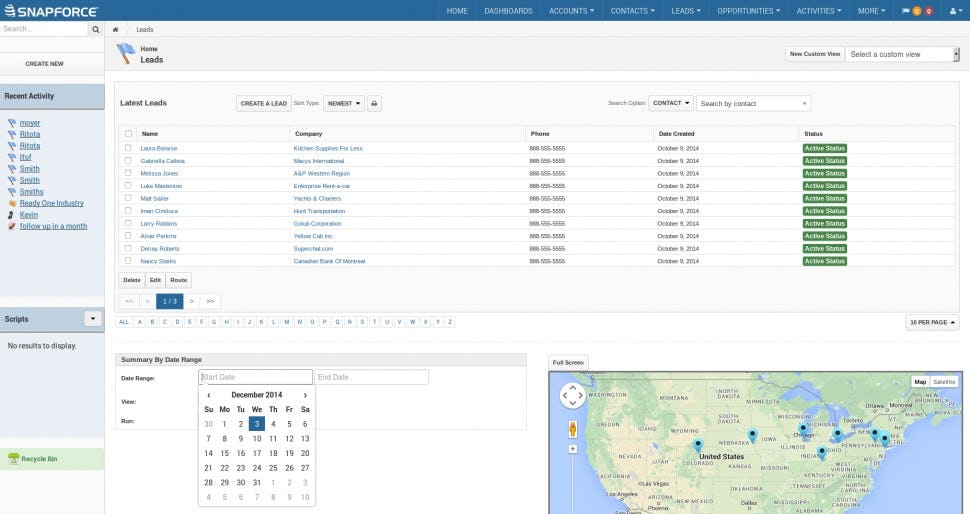Click the Snapforce logo

coord(51,11)
